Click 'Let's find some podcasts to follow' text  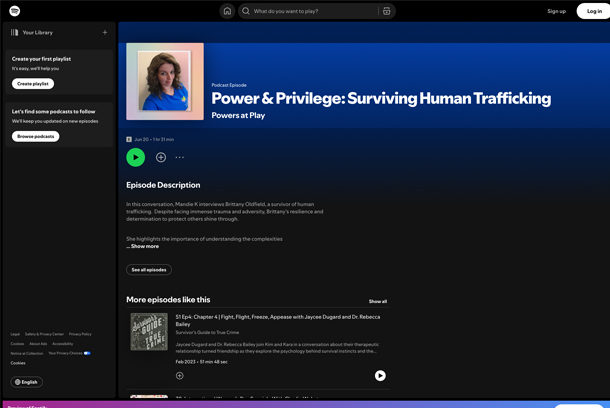[53, 112]
